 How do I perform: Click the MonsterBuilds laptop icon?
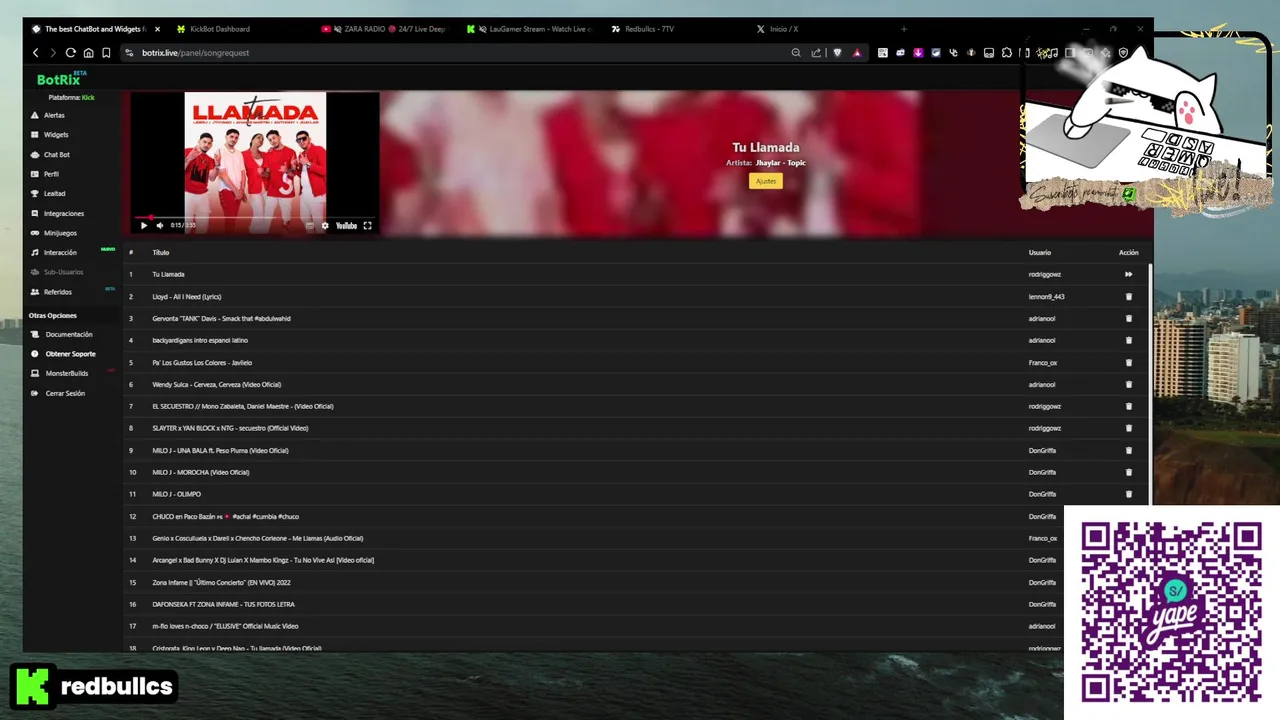[x=35, y=374]
